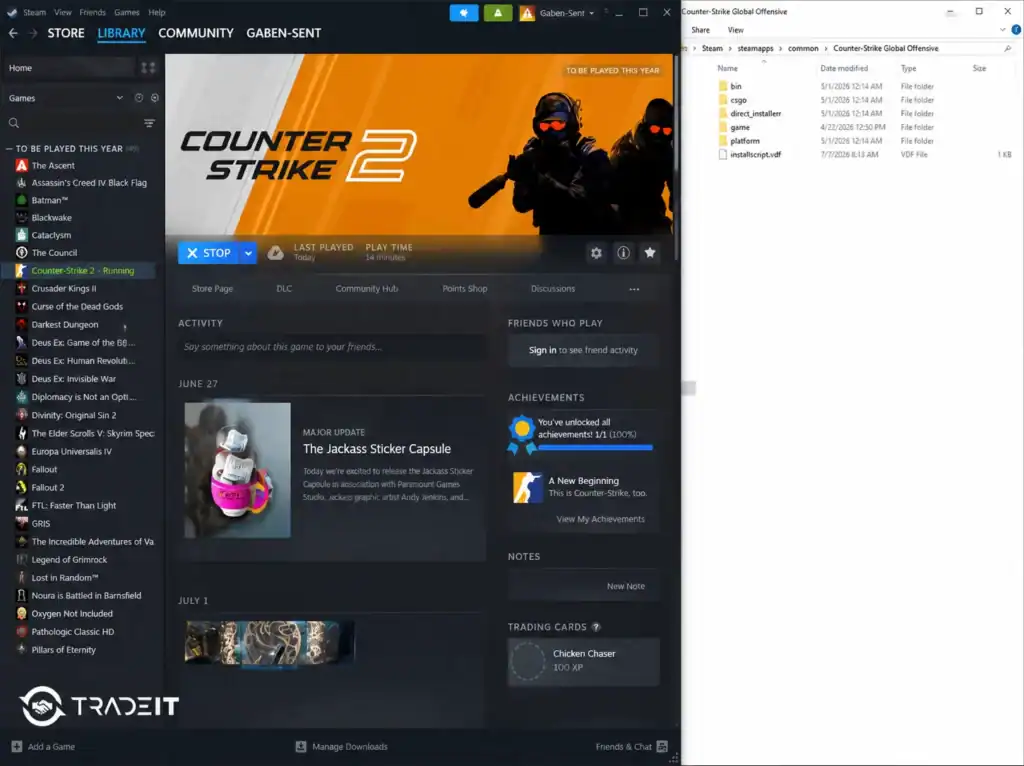Image resolution: width=1024 pixels, height=766 pixels.
Task: Click the Steam Cloud status icon
Action: tap(276, 253)
